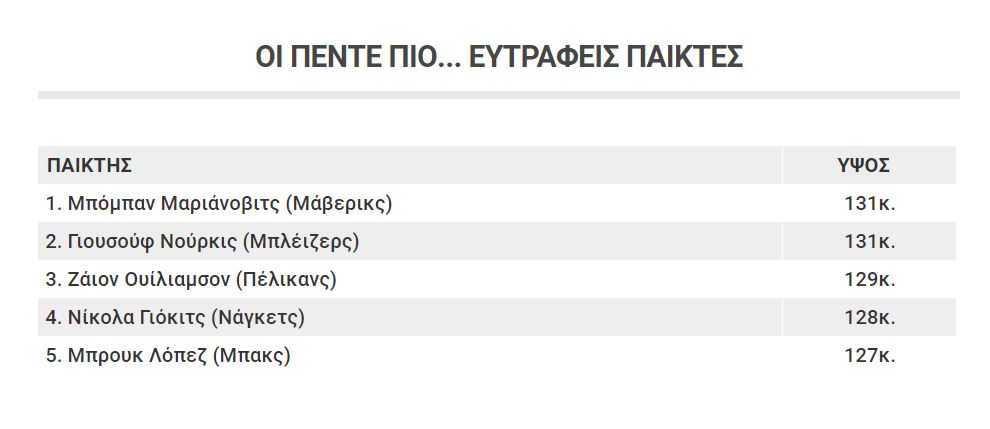Click the 128κ. value for Γιόκιτς

(x=870, y=318)
